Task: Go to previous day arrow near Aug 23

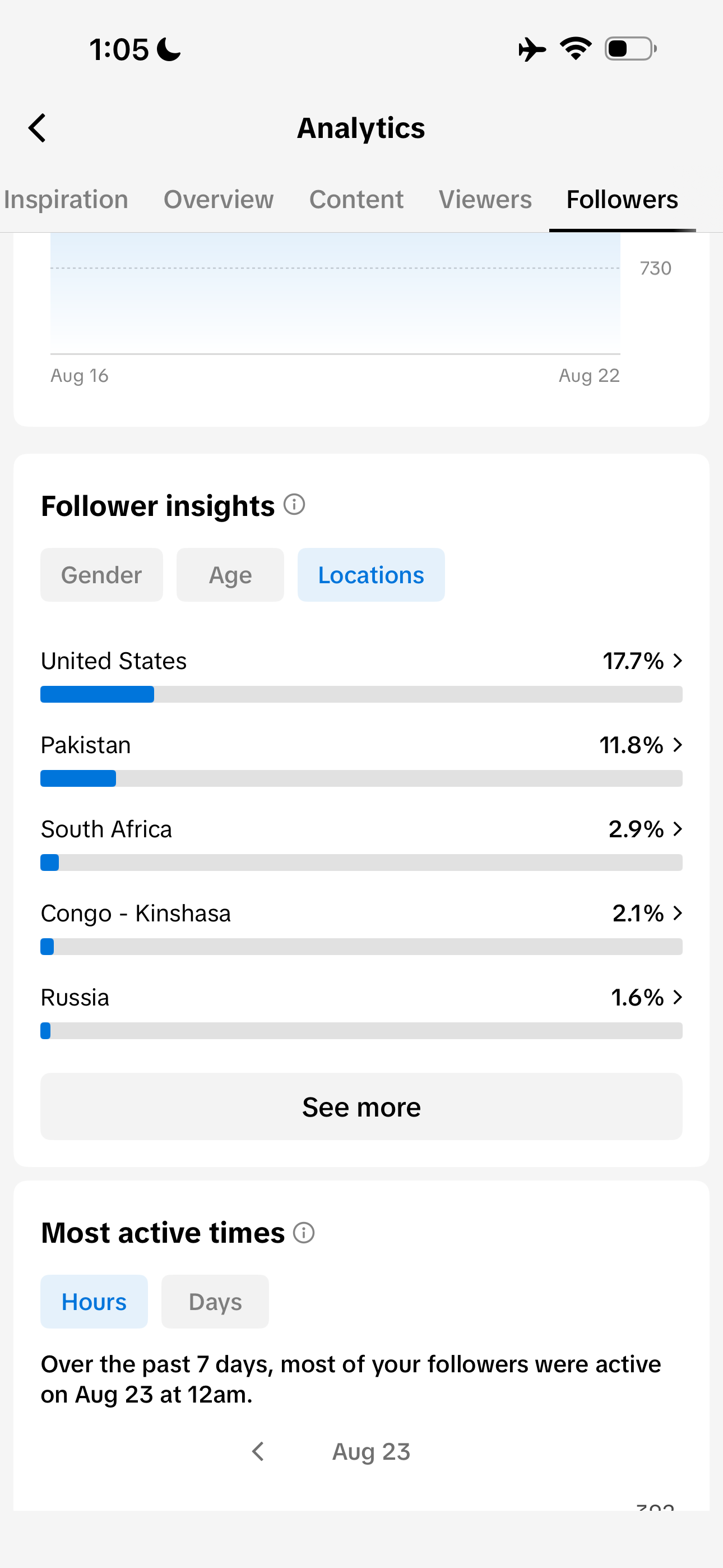Action: point(258,1451)
